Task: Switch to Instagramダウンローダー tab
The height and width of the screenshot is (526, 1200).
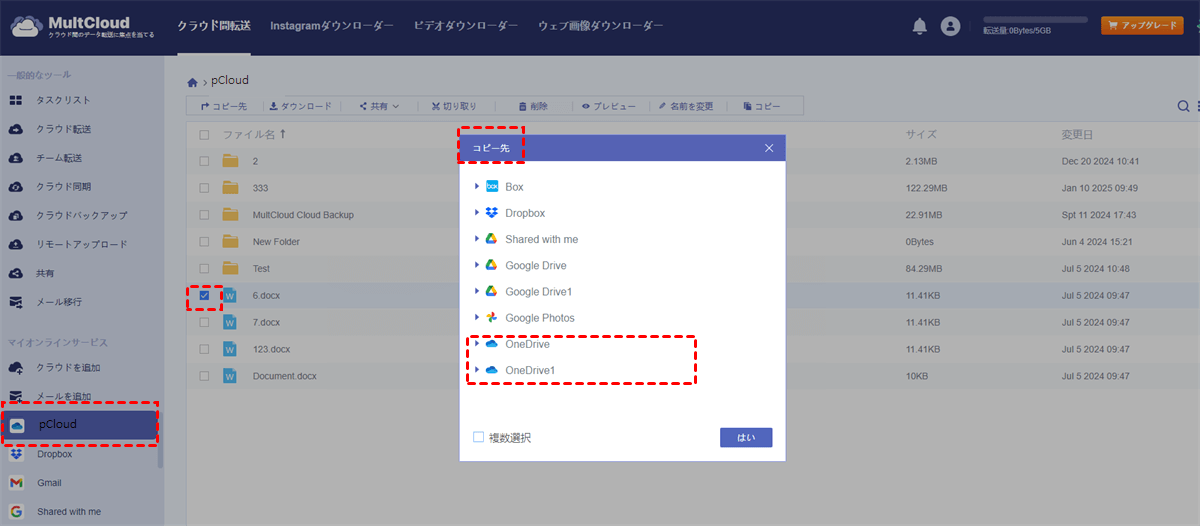Action: pyautogui.click(x=332, y=26)
